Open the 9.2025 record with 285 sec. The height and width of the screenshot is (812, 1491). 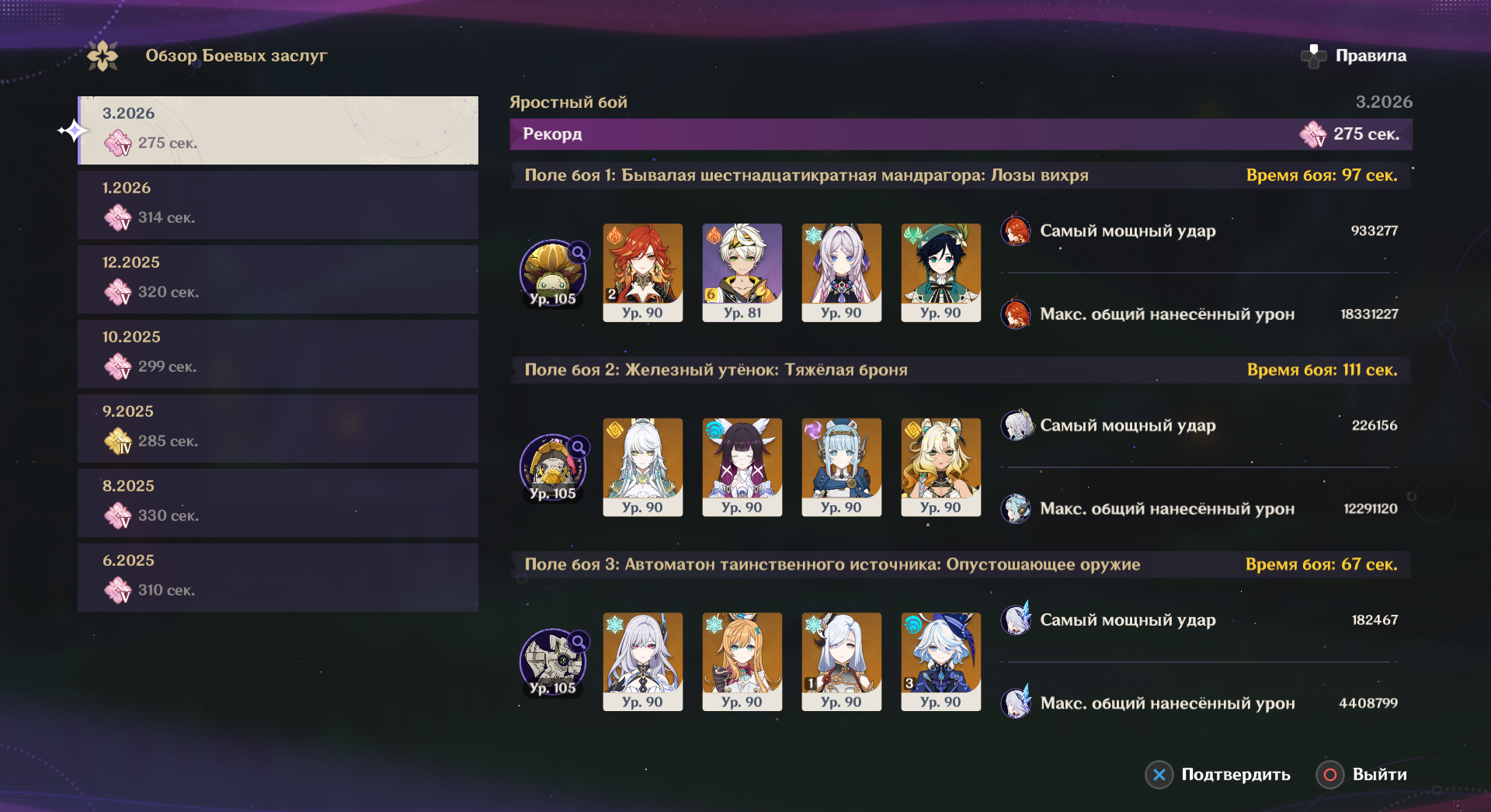click(278, 429)
